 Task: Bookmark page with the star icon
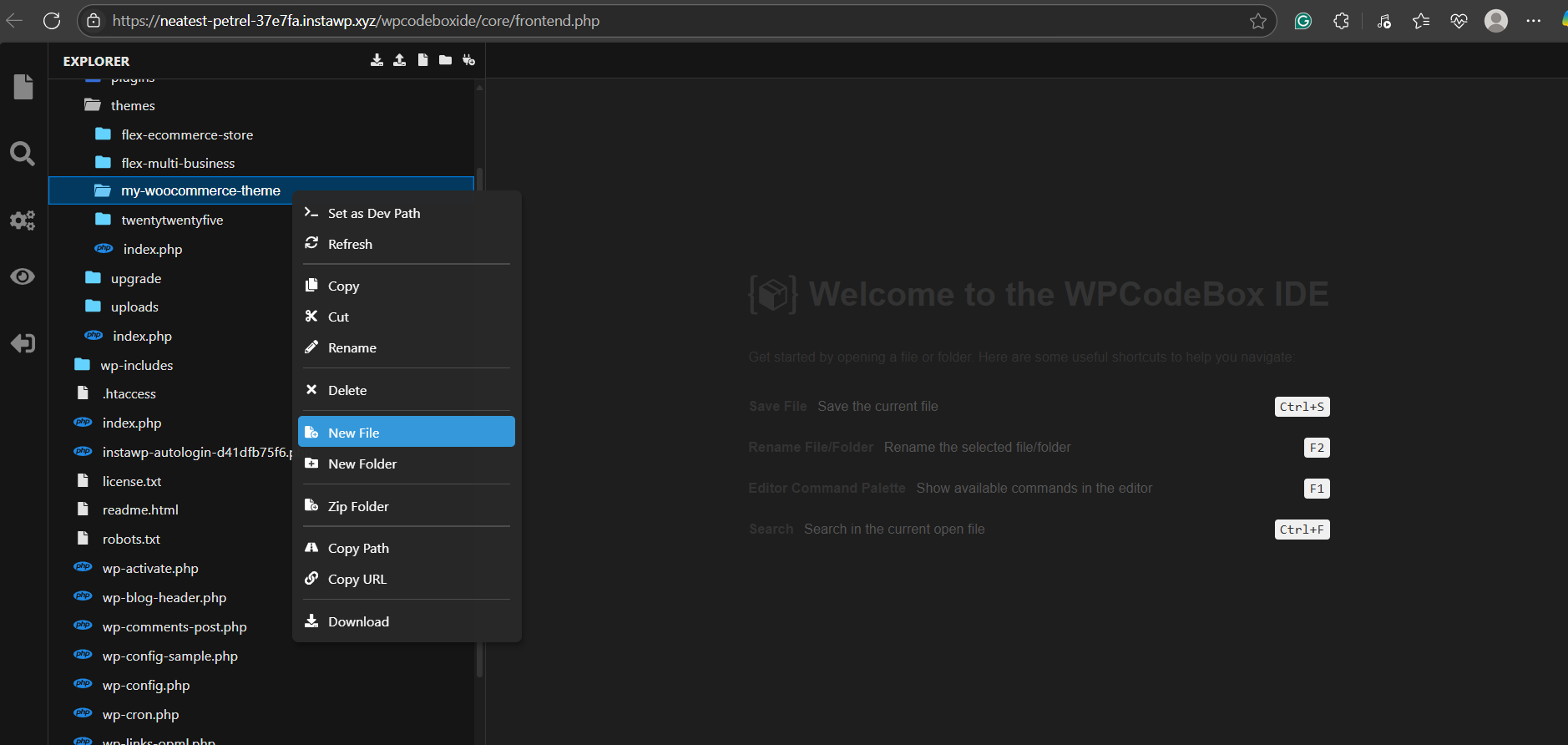[x=1258, y=21]
